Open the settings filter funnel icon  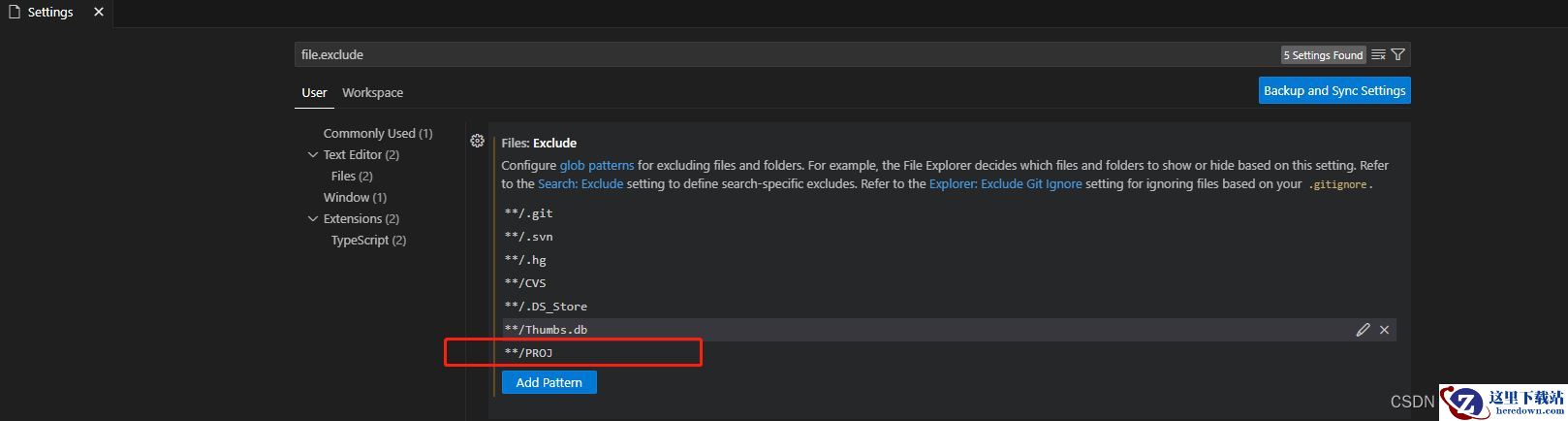click(x=1398, y=55)
